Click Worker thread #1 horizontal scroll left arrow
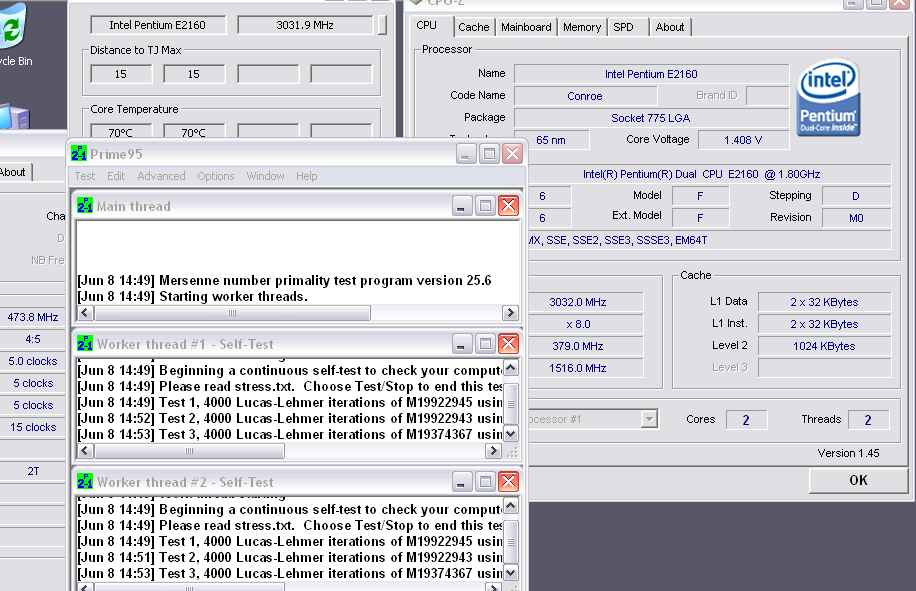 (85, 450)
